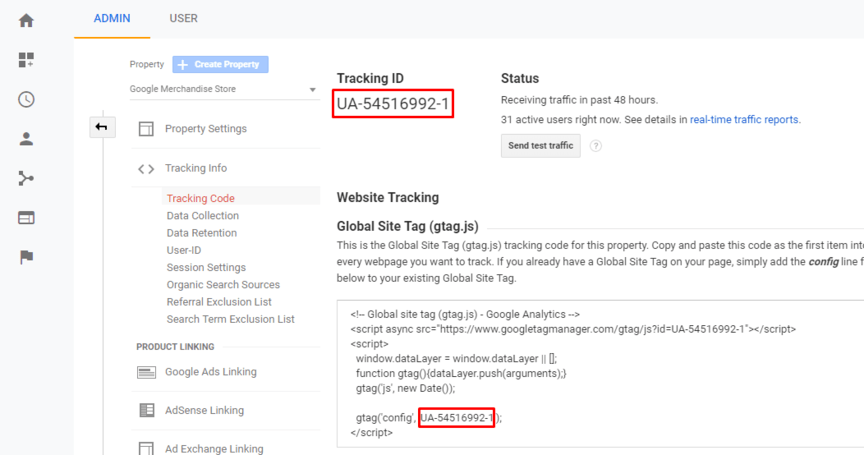This screenshot has height=455, width=864.
Task: Click the Status heading
Action: coord(520,78)
